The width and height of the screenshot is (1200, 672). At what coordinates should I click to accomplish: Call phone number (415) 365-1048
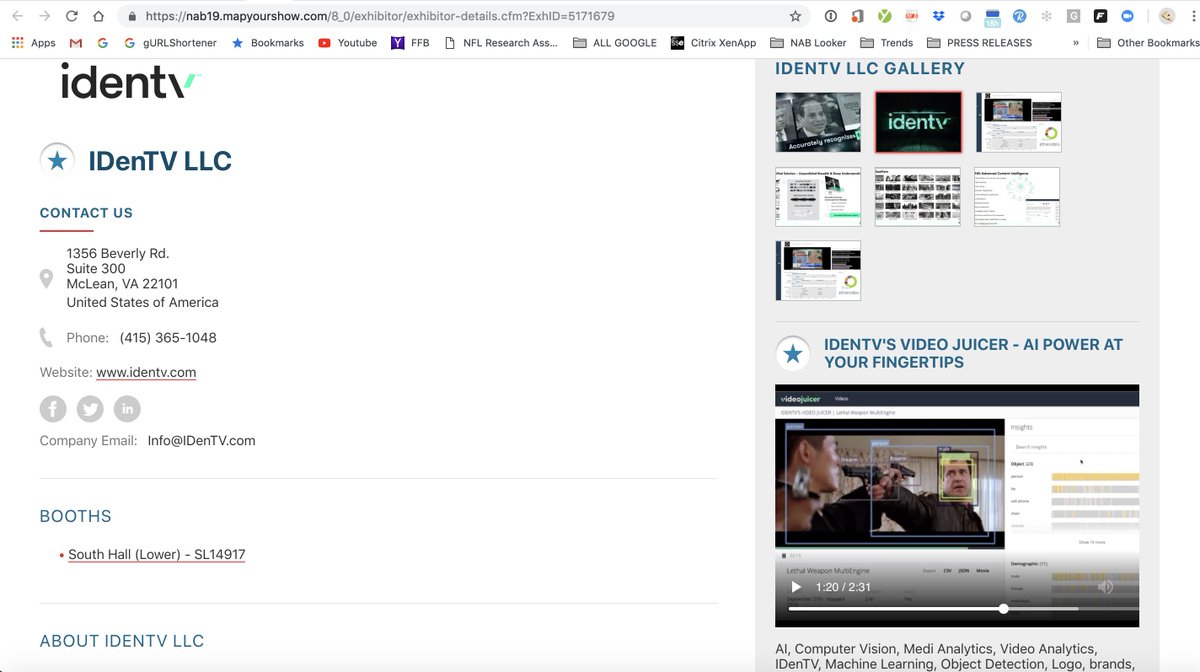pos(168,337)
